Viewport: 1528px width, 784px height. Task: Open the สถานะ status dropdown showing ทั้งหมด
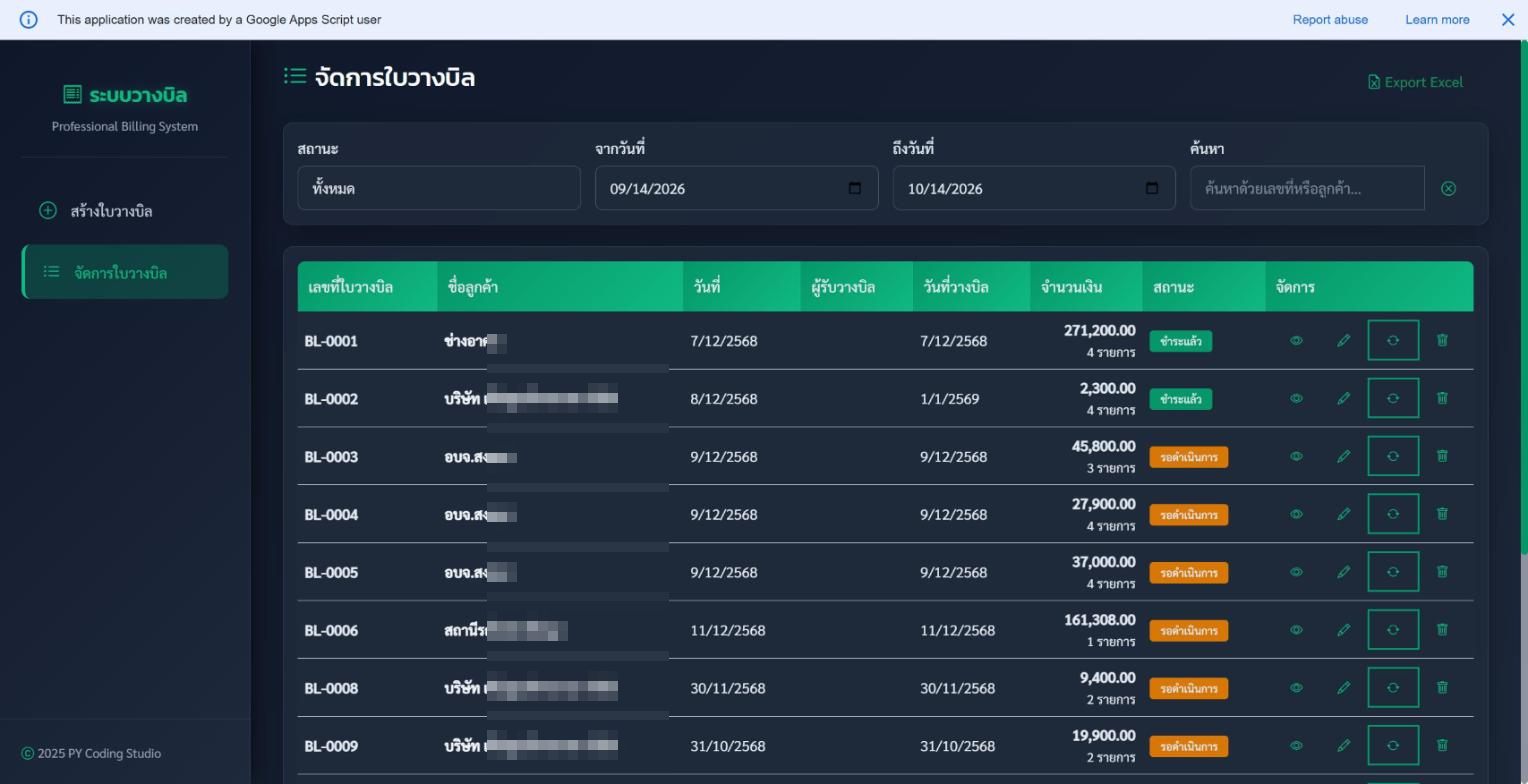click(439, 188)
